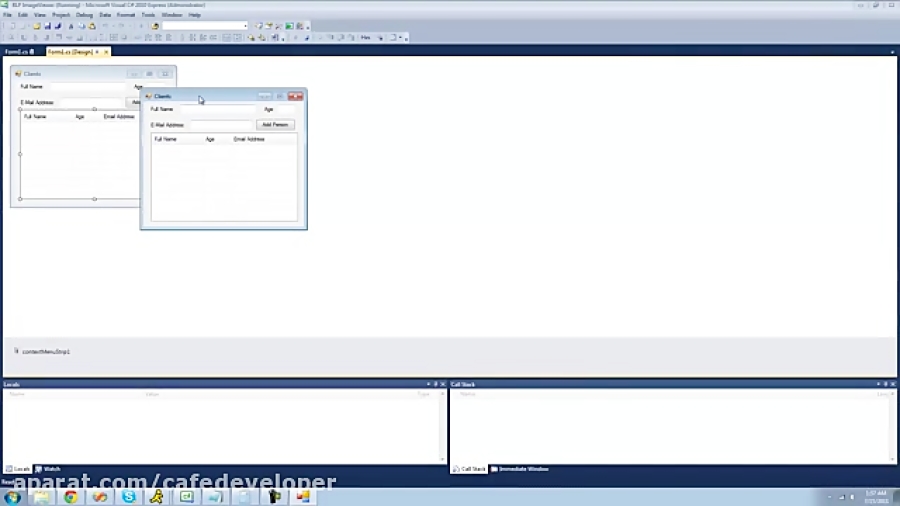Open File Explorer from the taskbar
900x506 pixels.
[41, 497]
